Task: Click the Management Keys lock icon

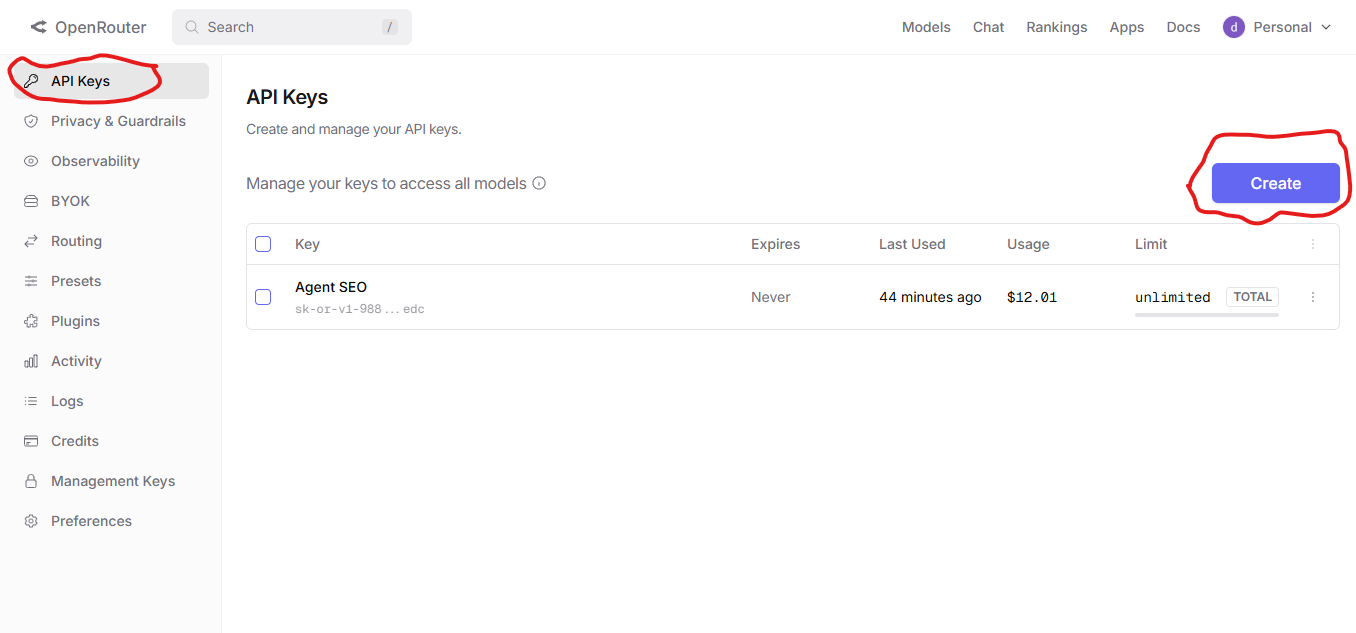Action: coord(31,481)
